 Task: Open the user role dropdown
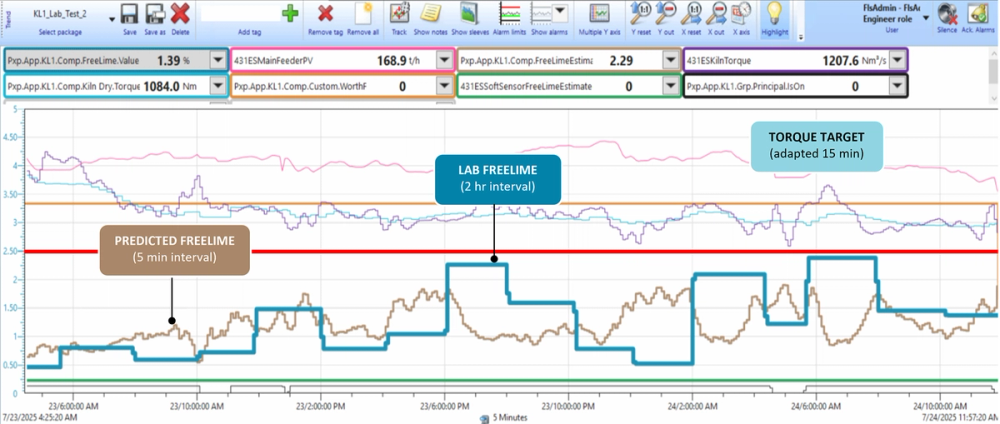point(926,18)
